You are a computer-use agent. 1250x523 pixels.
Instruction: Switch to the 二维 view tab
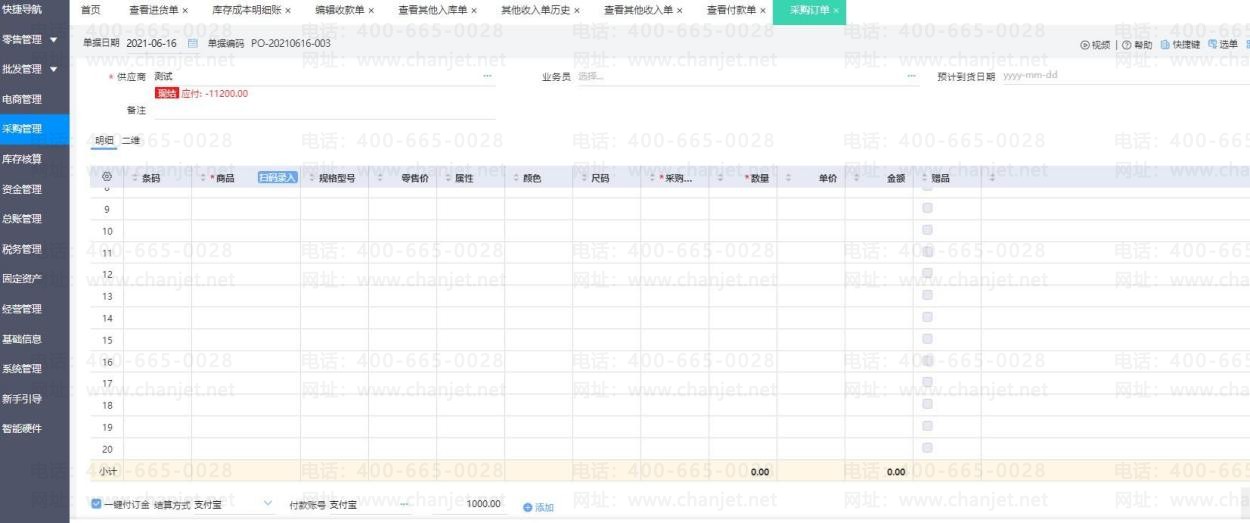(x=131, y=141)
